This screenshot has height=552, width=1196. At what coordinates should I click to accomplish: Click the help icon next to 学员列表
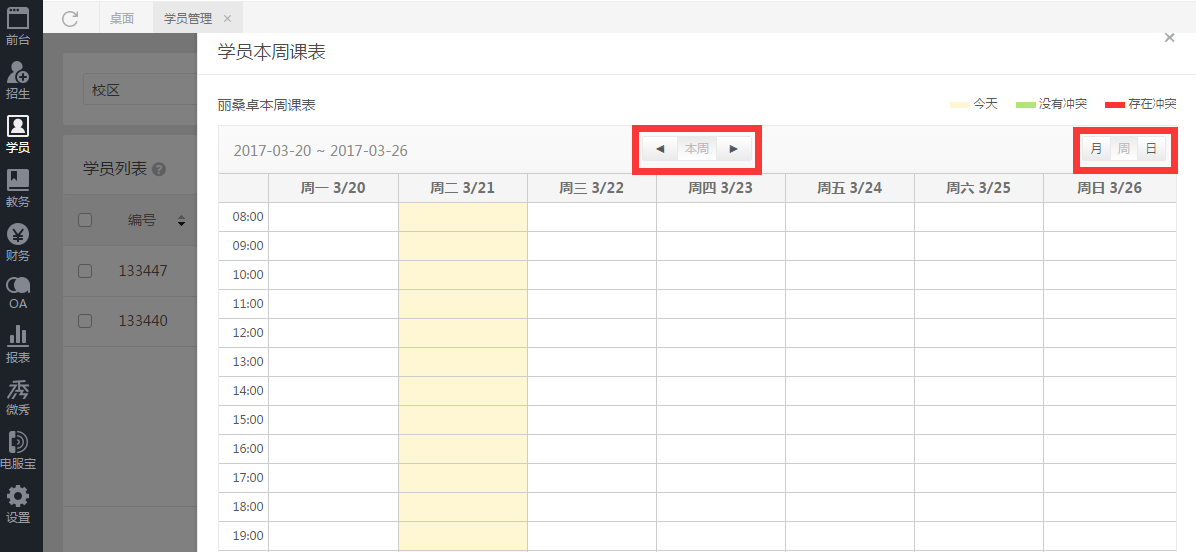pos(159,169)
